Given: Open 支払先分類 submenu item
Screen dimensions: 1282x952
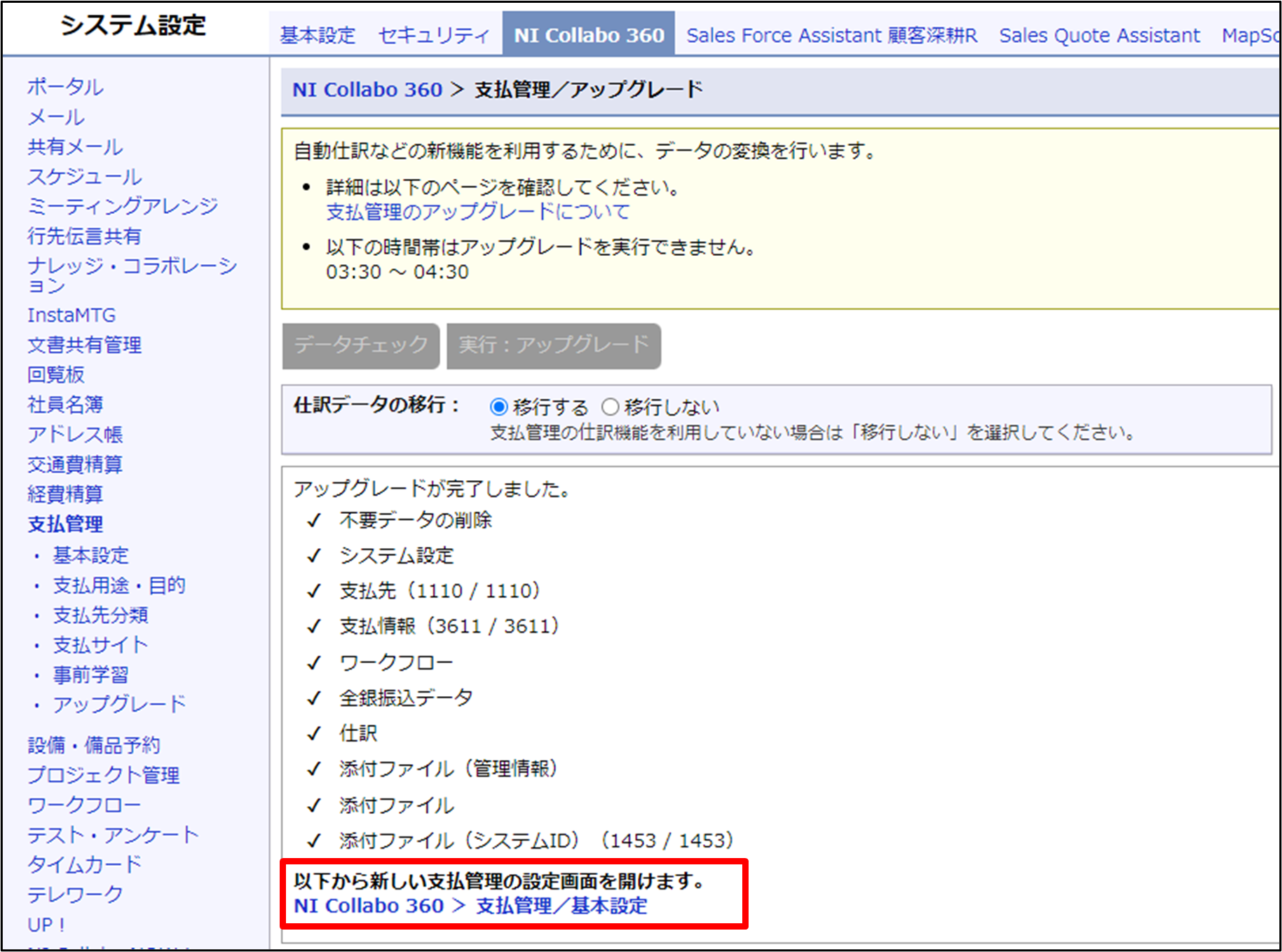Looking at the screenshot, I should click(x=101, y=616).
